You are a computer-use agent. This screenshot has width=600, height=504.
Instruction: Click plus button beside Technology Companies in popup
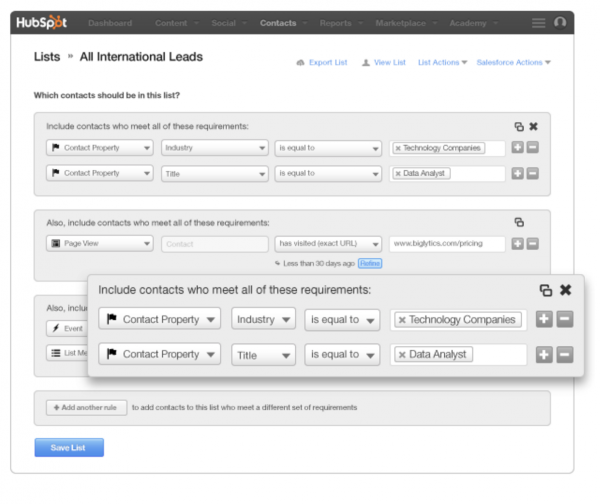tap(544, 319)
